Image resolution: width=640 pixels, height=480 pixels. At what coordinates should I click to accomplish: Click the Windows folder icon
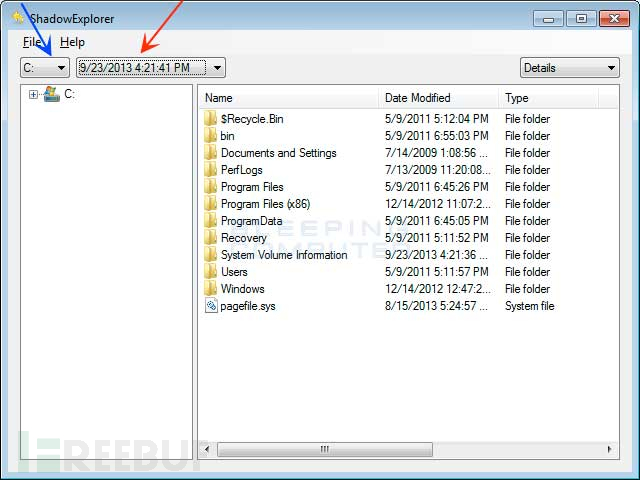point(211,289)
